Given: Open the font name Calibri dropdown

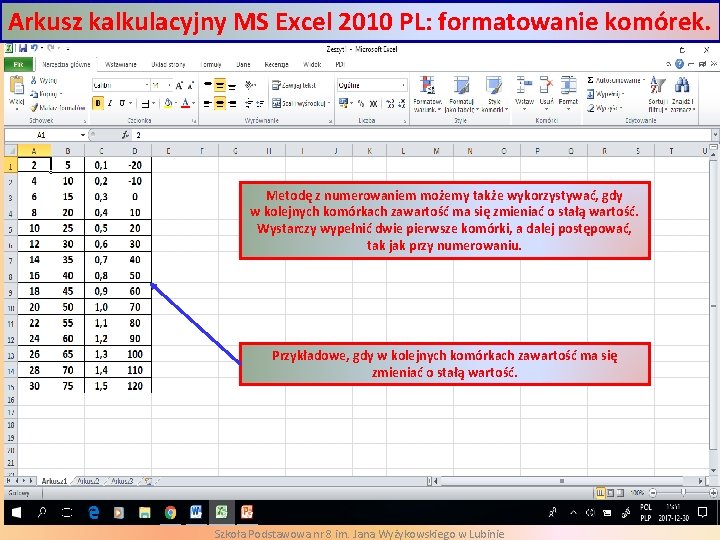Looking at the screenshot, I should click(147, 85).
